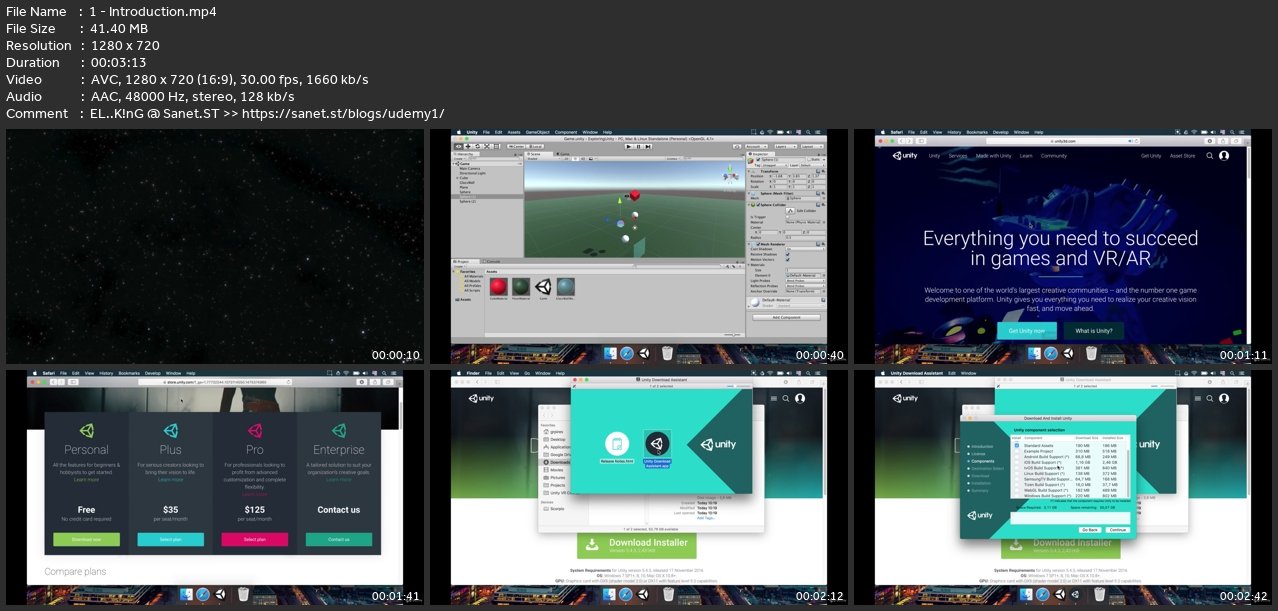Viewport: 1278px width, 611px height.
Task: Click pink Select plan button under Pro
Action: [254, 539]
